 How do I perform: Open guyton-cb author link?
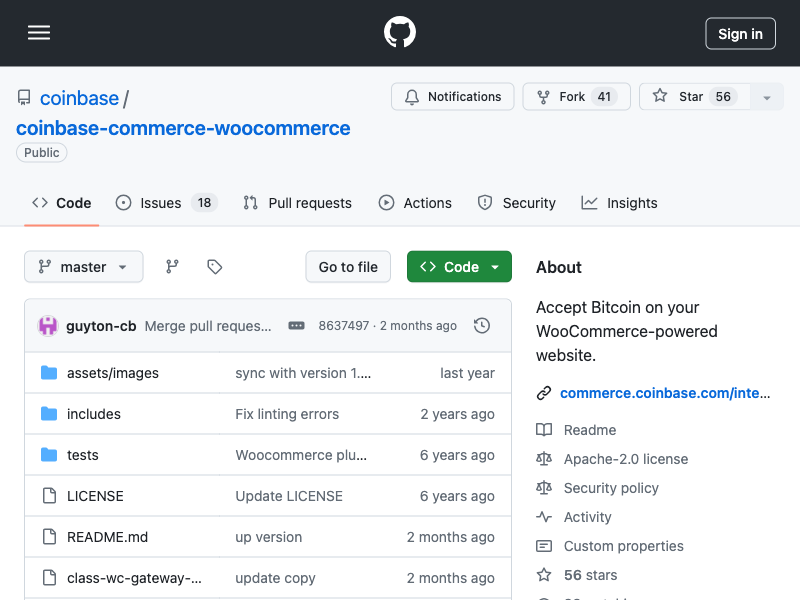pos(101,326)
